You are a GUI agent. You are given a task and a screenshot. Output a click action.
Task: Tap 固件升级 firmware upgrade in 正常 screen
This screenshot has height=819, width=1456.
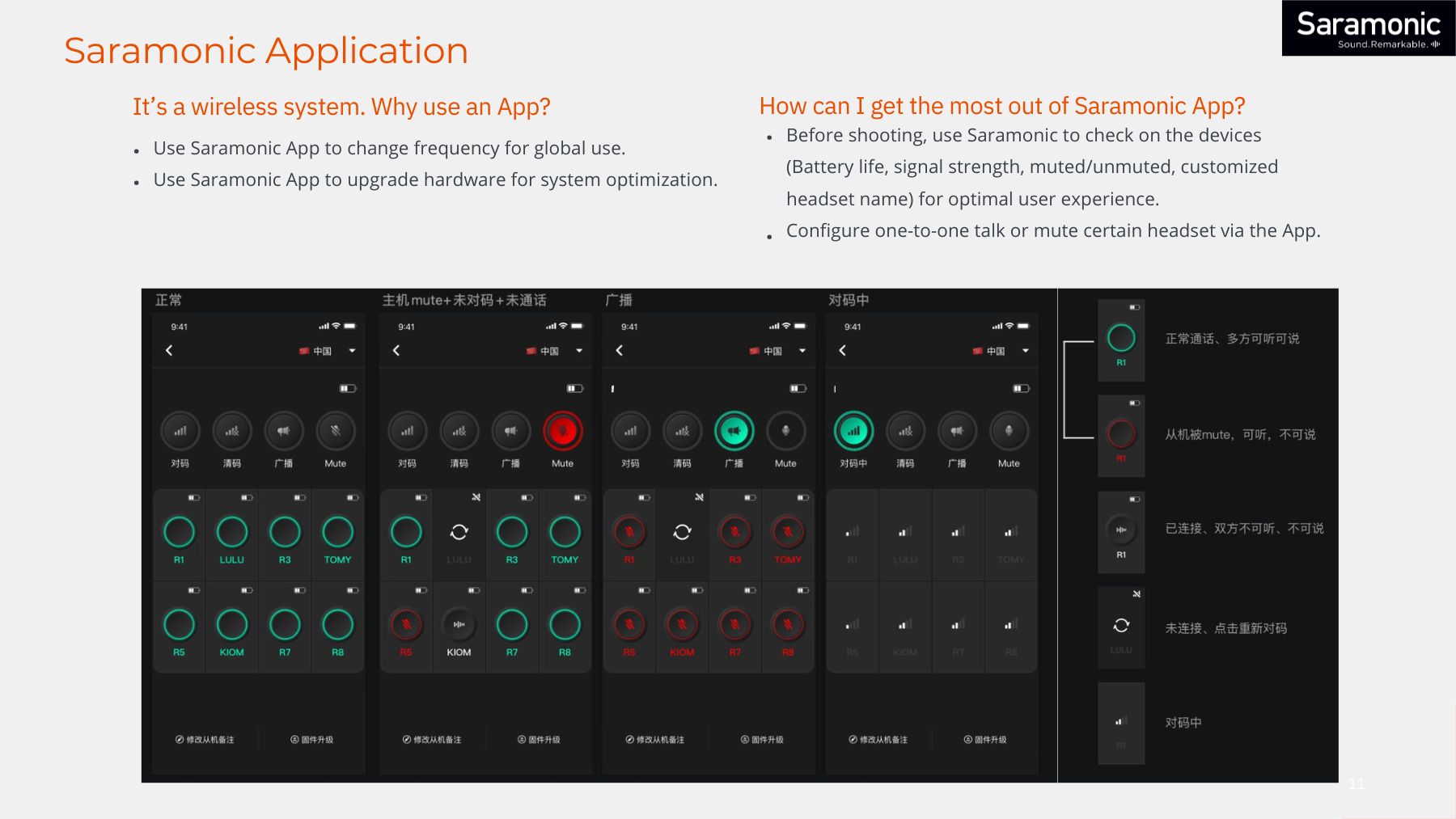(x=312, y=740)
